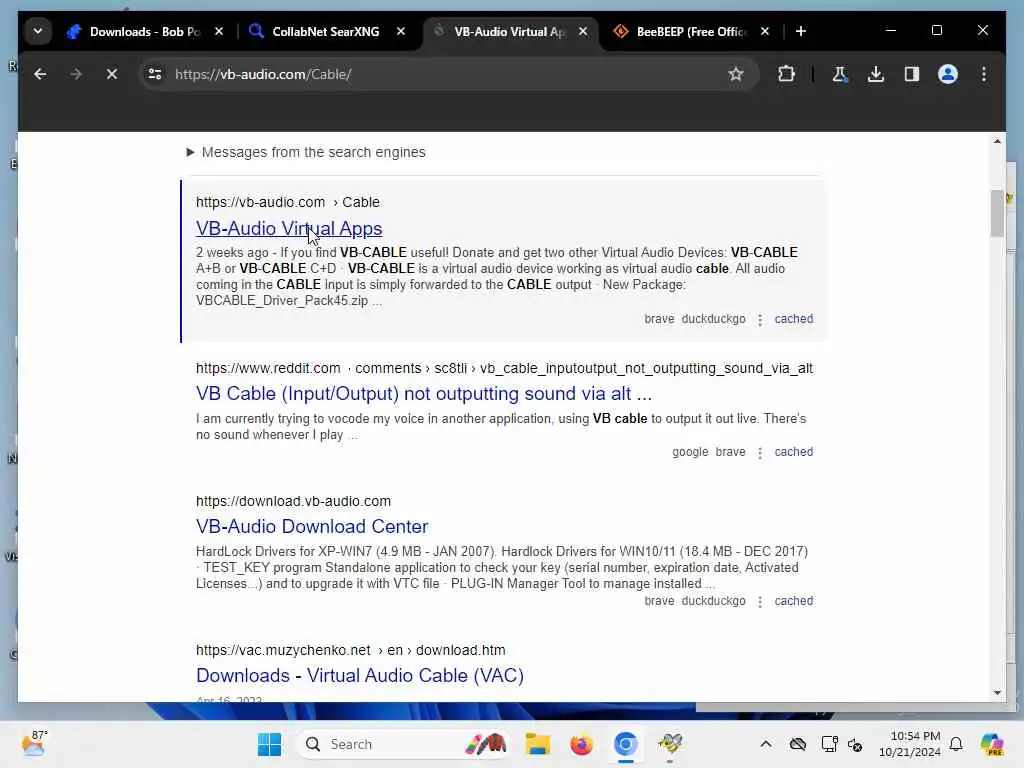Click the https://download.vb-audio.com URL text

point(293,501)
